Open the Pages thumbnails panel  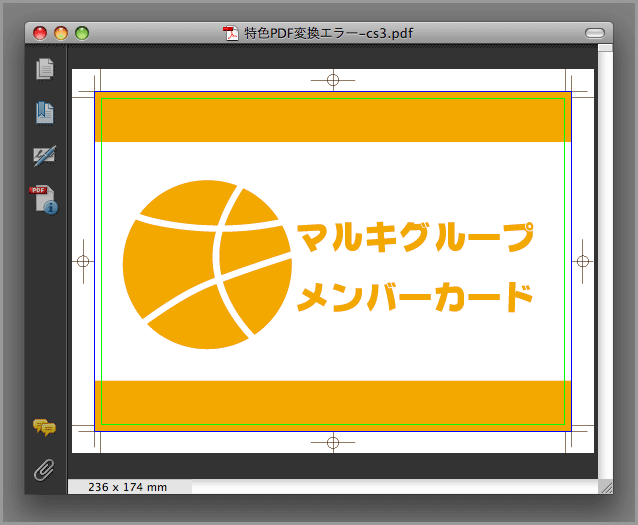pyautogui.click(x=45, y=69)
